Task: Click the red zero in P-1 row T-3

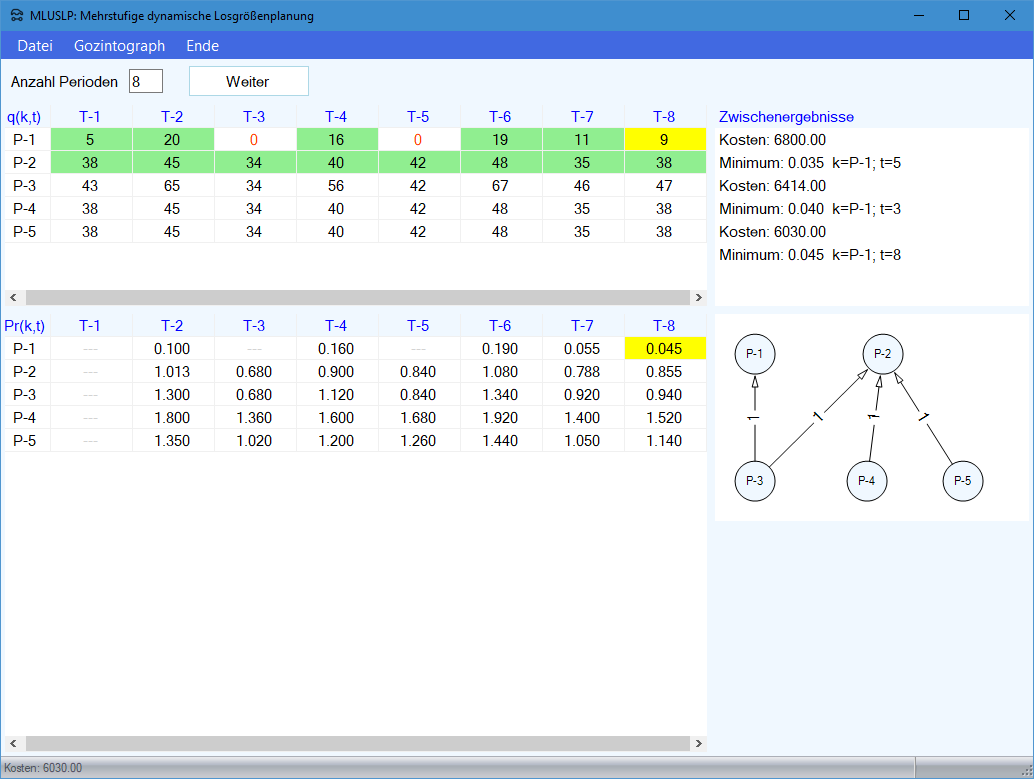Action: 254,140
